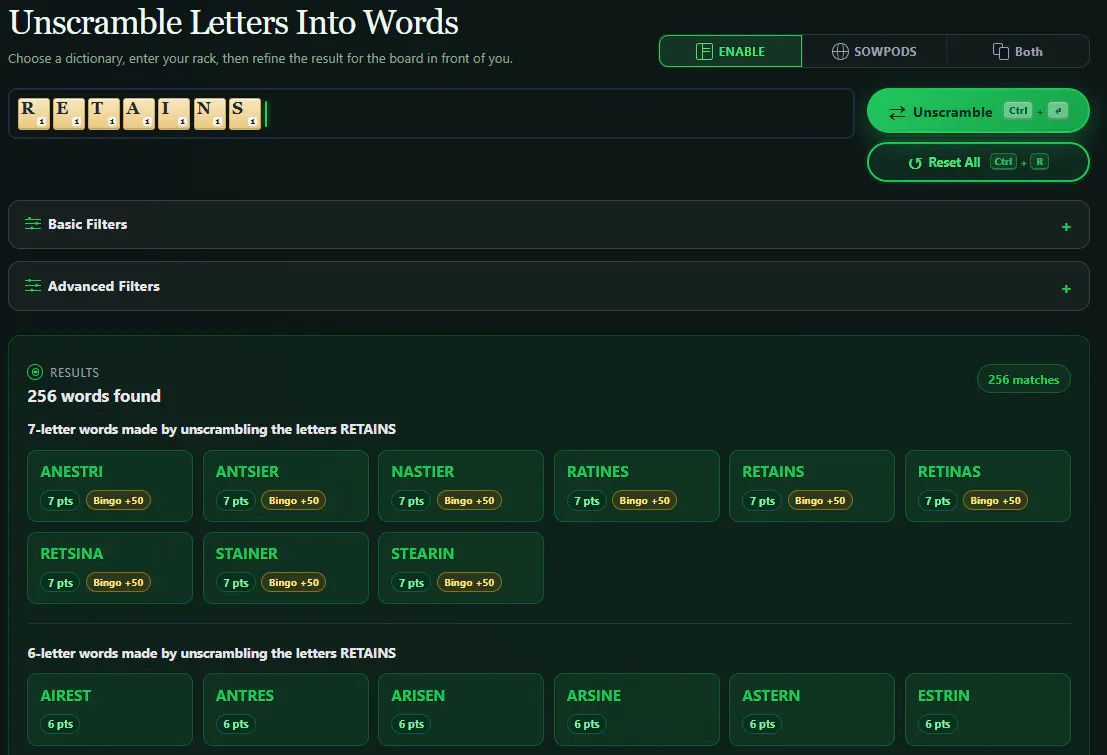
Task: Click the S tile in the rack
Action: [245, 114]
